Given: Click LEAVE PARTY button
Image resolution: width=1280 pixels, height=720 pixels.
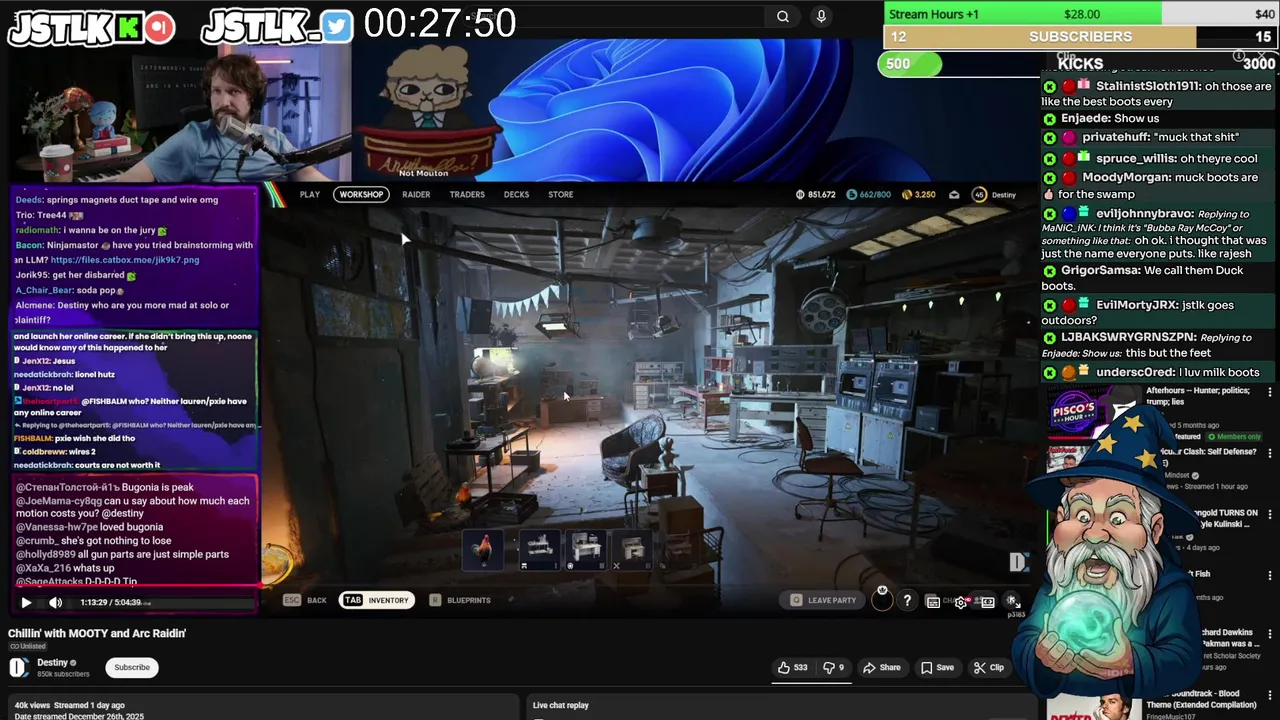Looking at the screenshot, I should click(823, 600).
